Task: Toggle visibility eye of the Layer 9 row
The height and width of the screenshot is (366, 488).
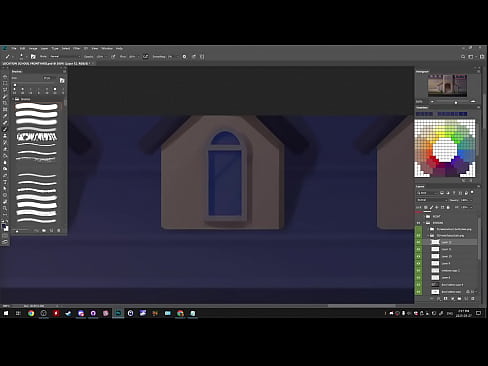Action: coord(418,263)
